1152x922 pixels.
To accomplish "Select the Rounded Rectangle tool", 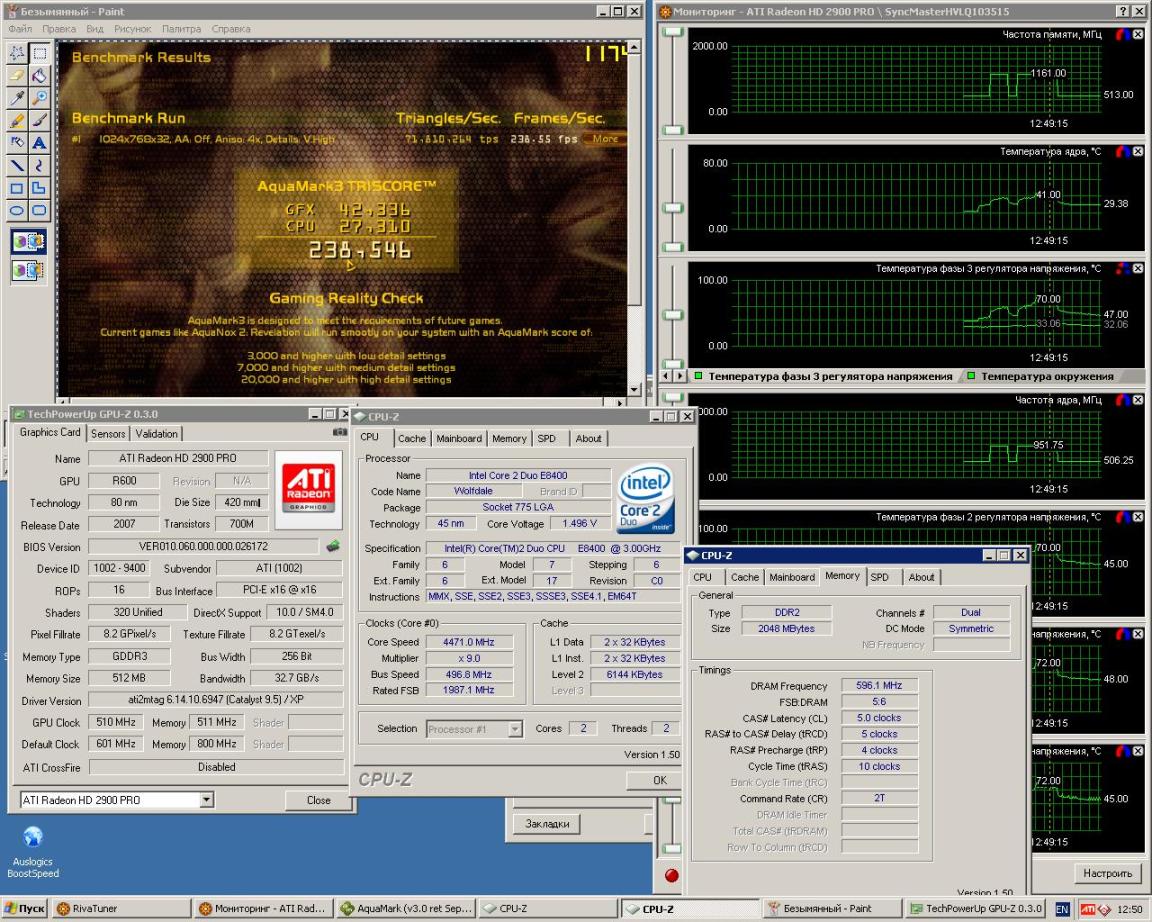I will (39, 210).
